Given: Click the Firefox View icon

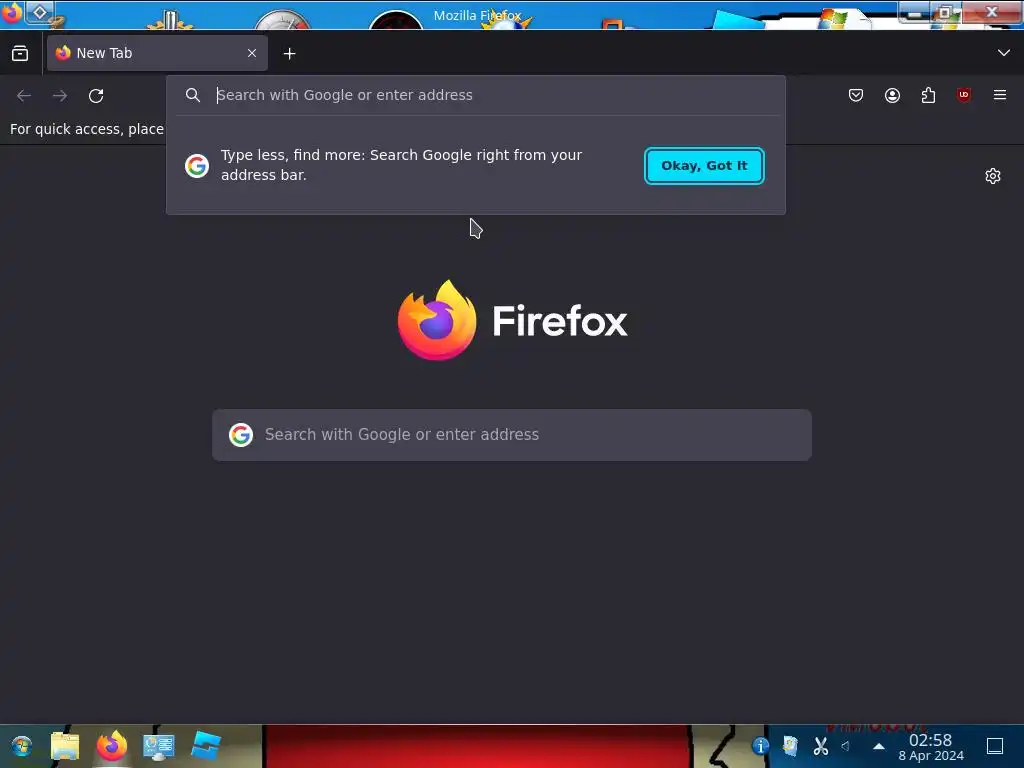Looking at the screenshot, I should 20,54.
